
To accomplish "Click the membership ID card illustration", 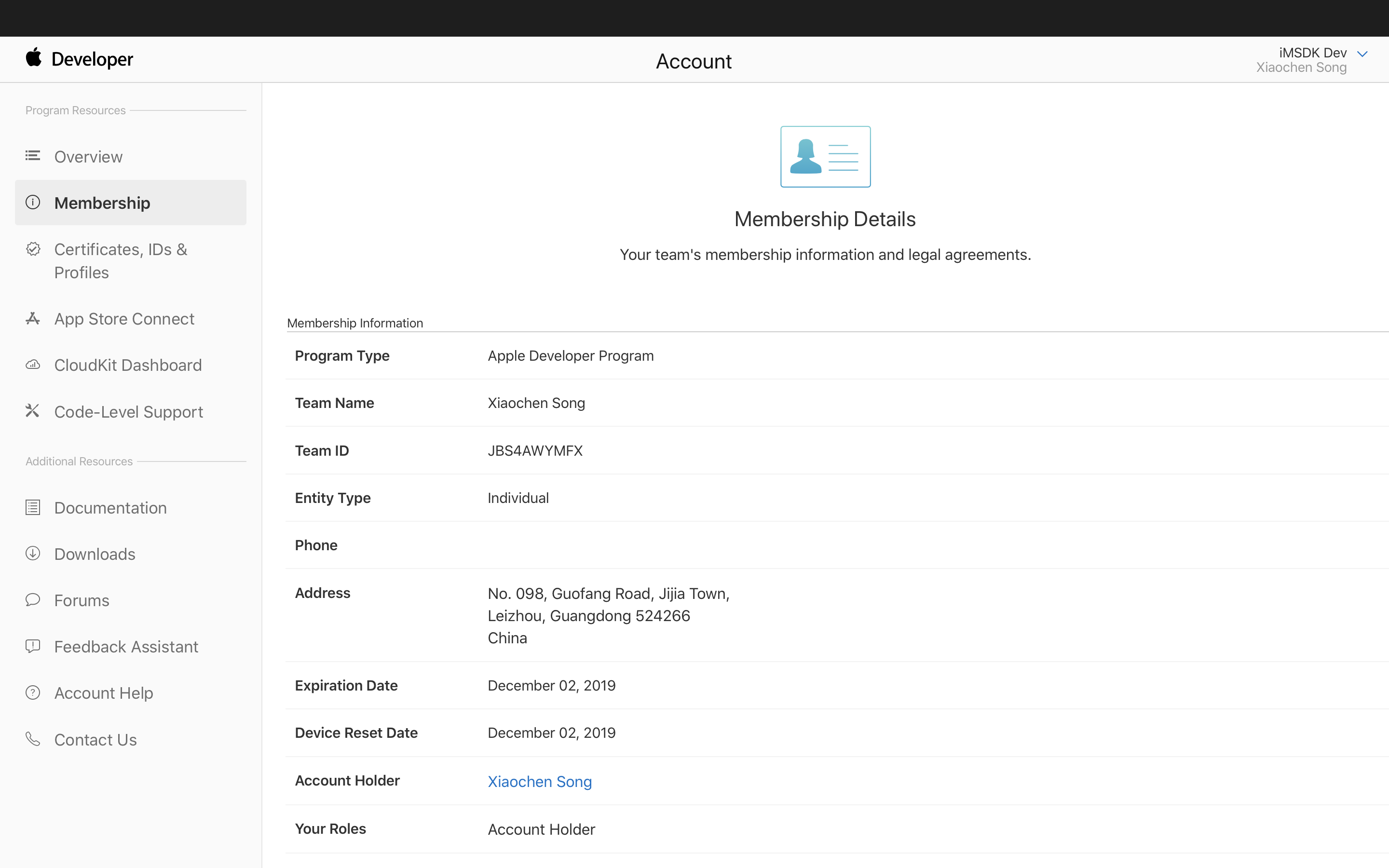I will click(825, 157).
